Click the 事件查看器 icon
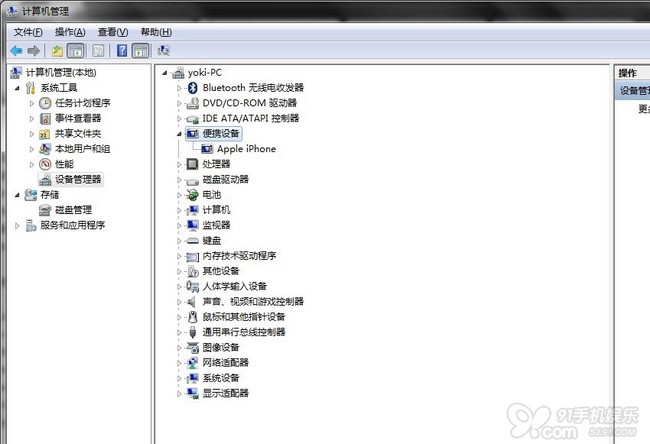 pos(45,119)
